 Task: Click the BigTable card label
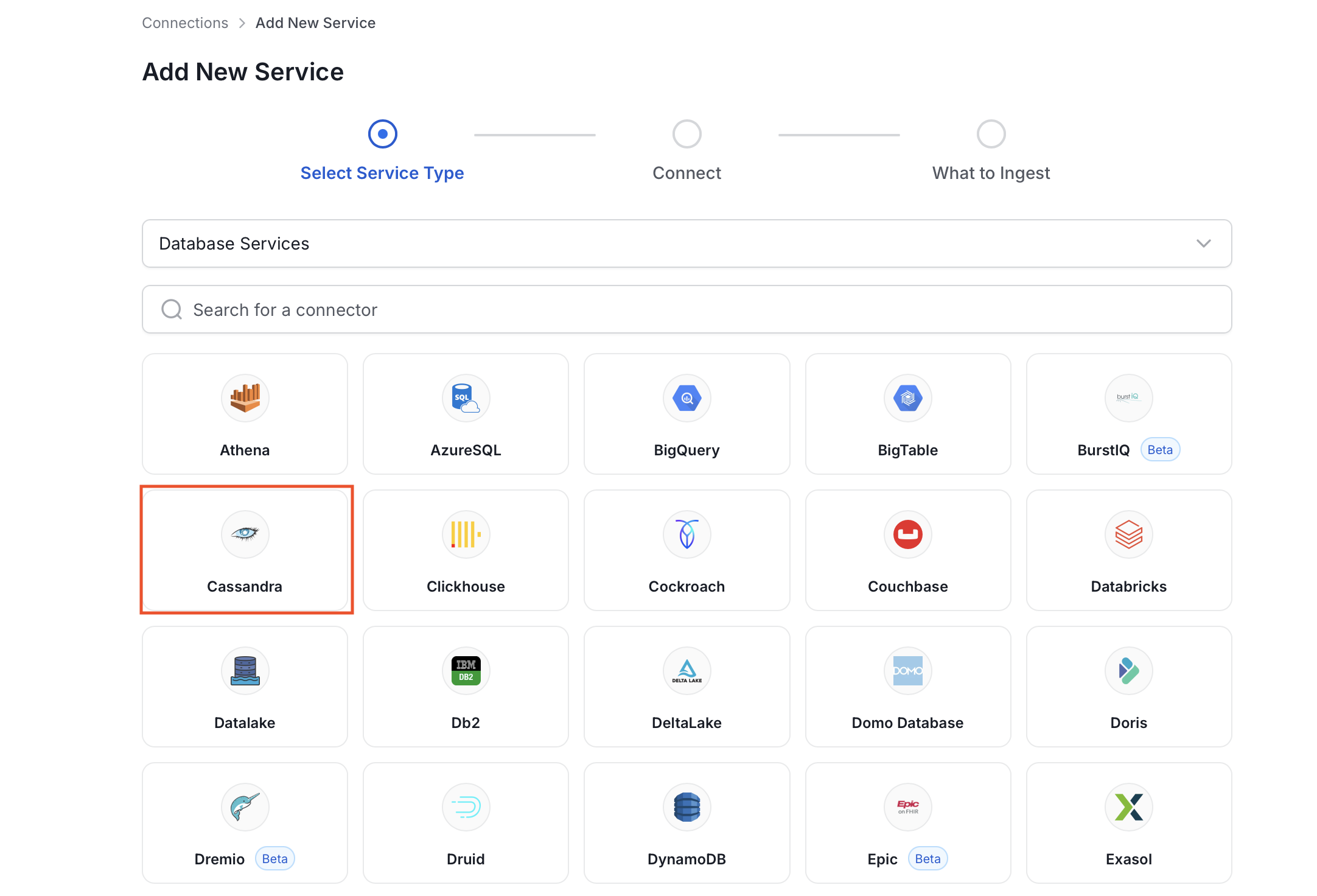[908, 450]
